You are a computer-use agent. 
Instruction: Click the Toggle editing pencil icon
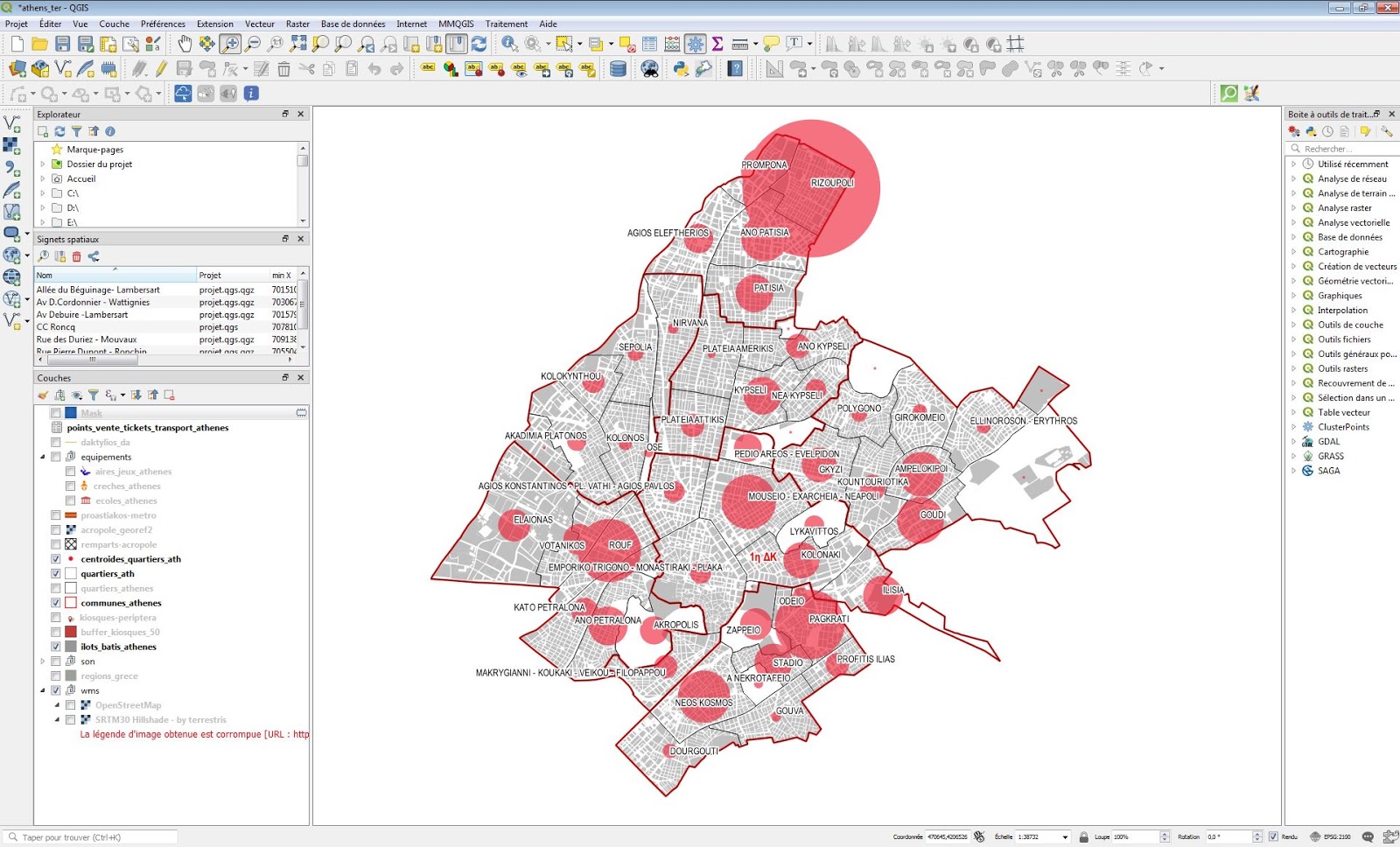pos(162,68)
